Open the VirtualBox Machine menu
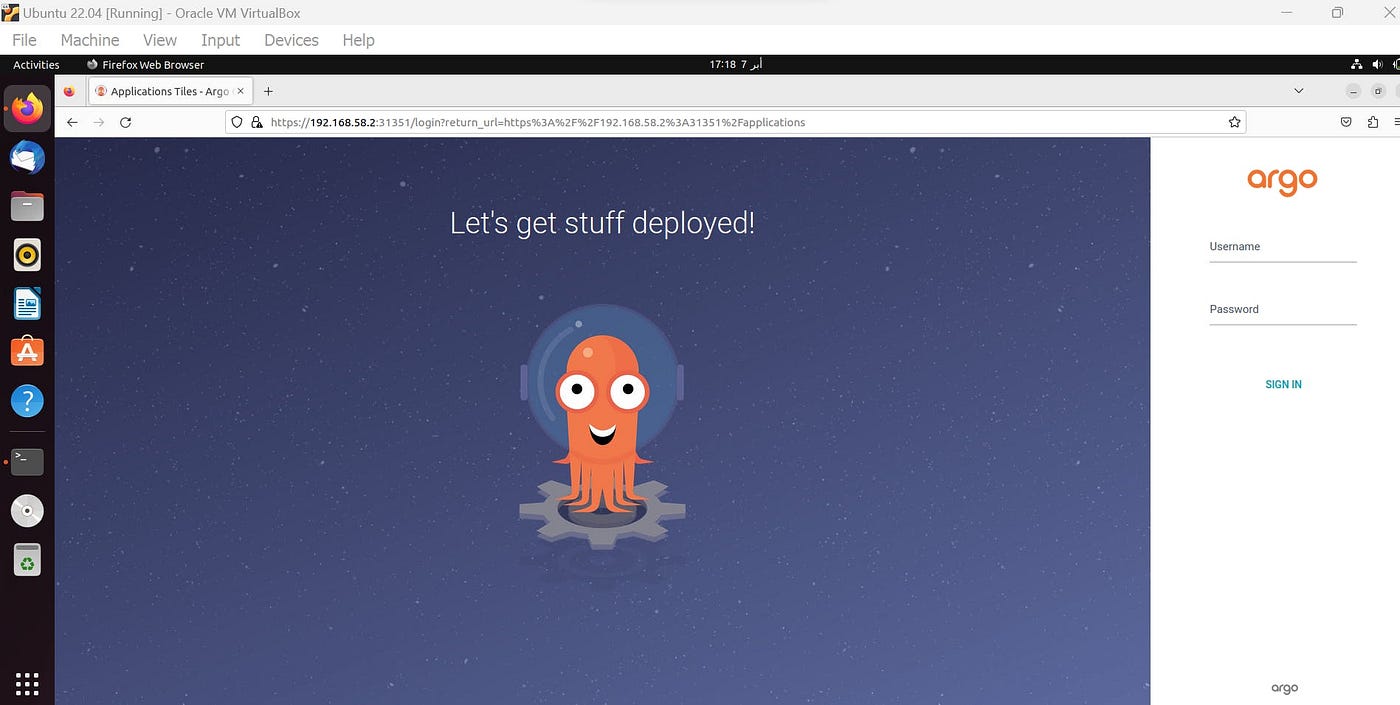This screenshot has height=705, width=1400. [90, 40]
